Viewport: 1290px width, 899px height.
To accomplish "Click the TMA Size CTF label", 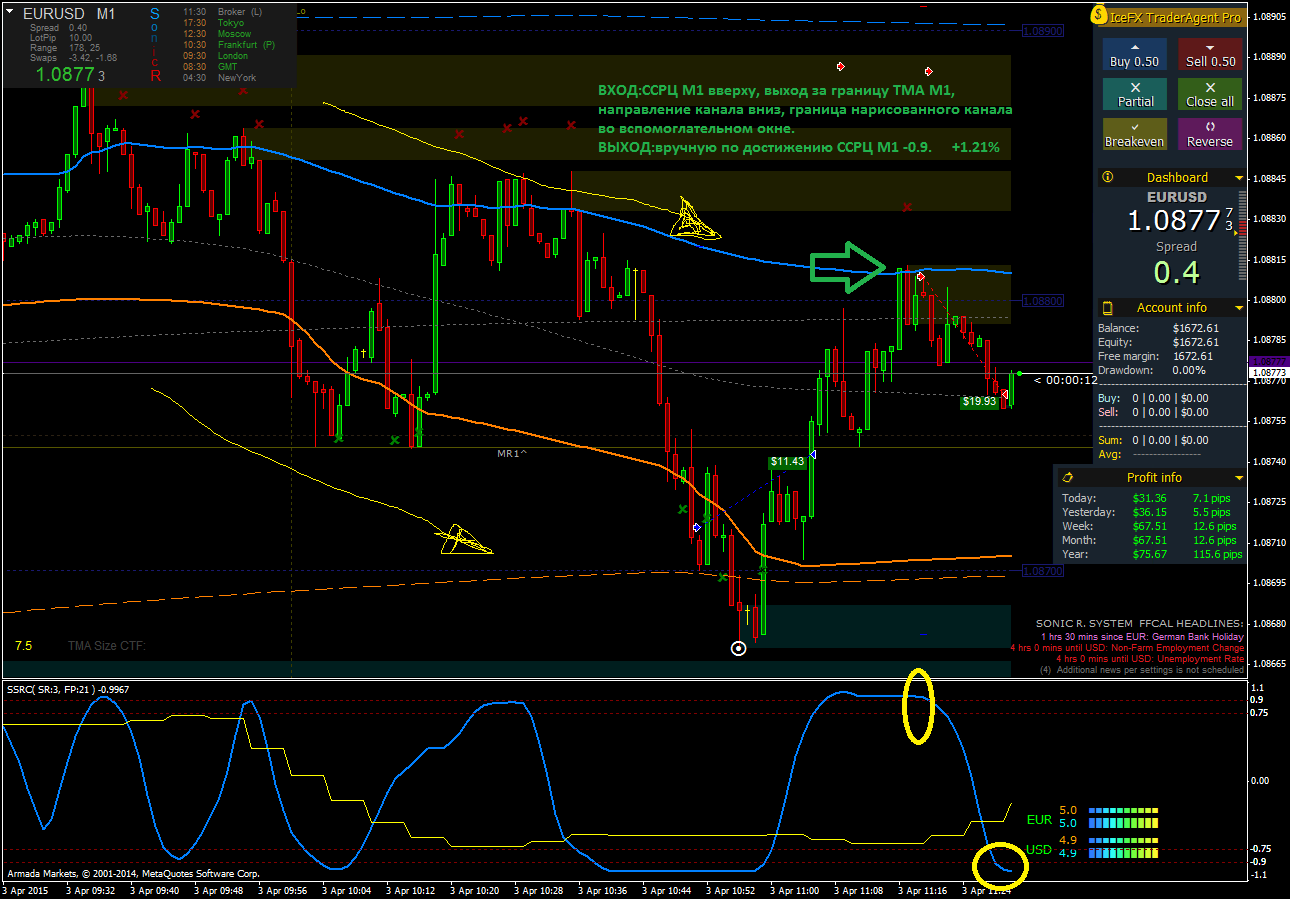I will [x=107, y=646].
